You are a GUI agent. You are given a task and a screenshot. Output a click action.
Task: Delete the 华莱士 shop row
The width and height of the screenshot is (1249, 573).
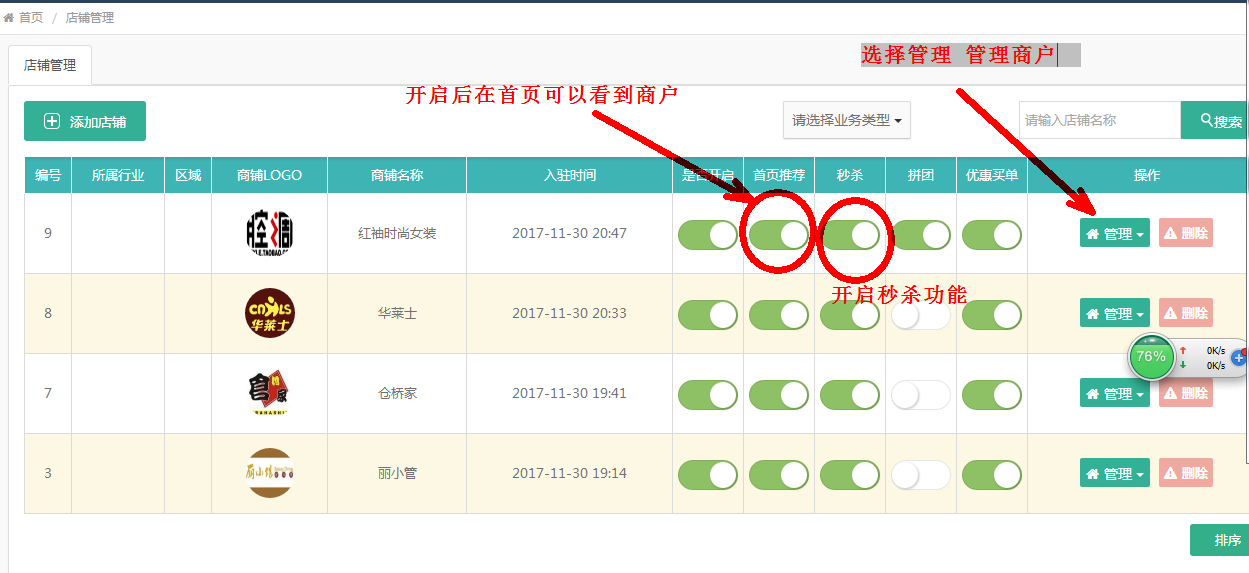point(1185,313)
